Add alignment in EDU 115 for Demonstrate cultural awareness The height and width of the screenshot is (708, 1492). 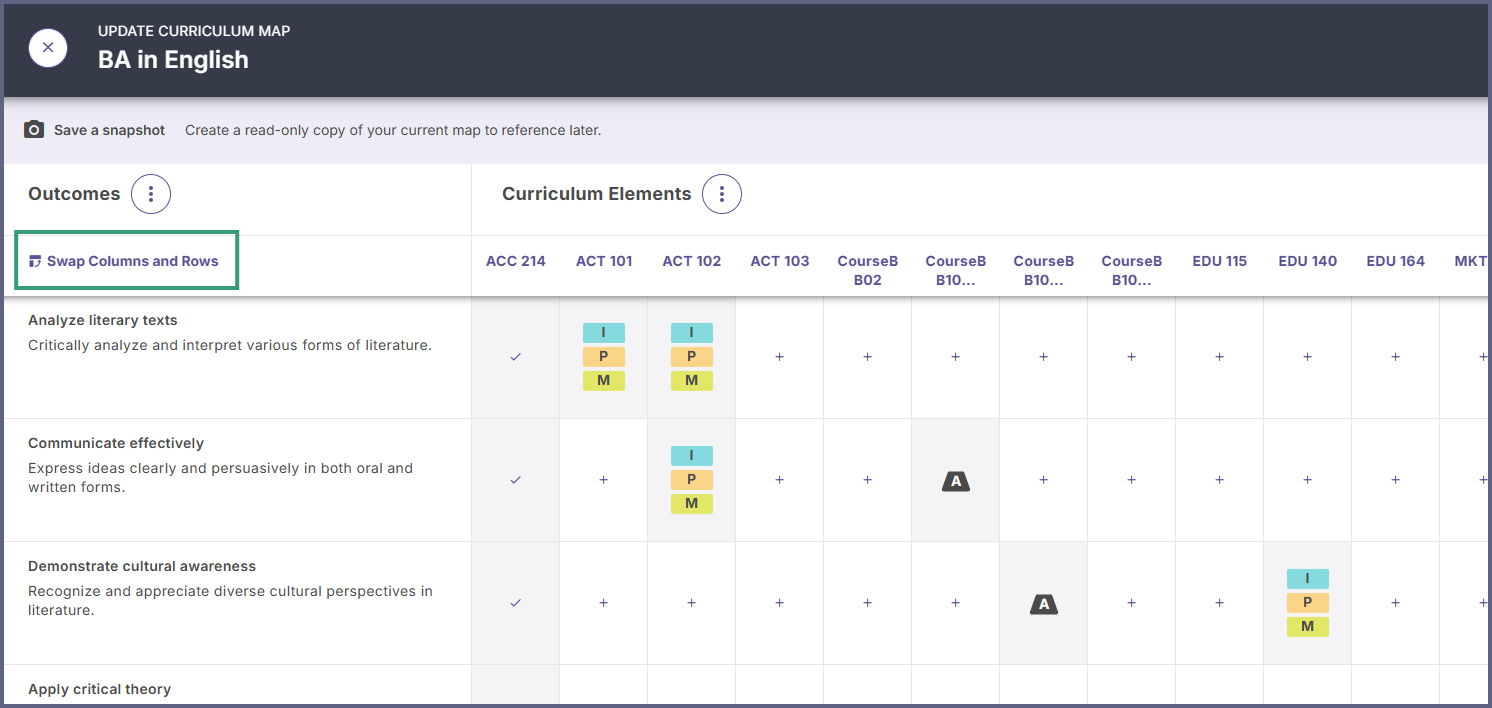(1220, 603)
